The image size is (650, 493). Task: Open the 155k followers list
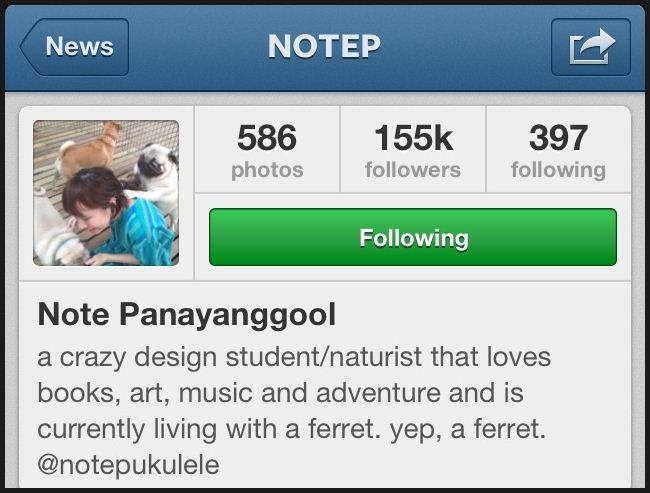pos(413,150)
